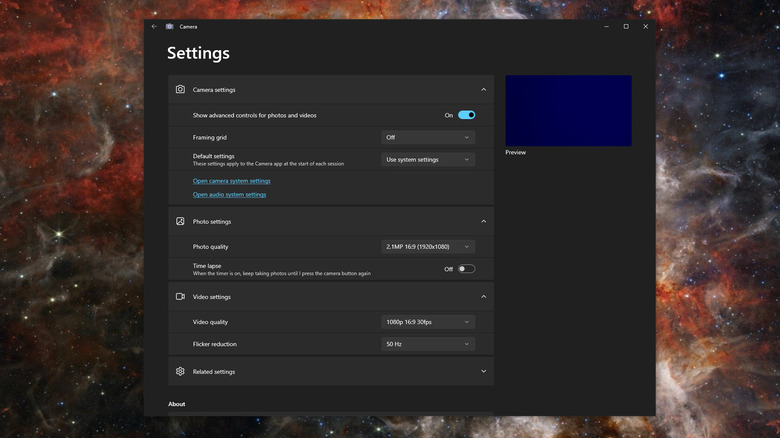Minimize the Camera window
The width and height of the screenshot is (780, 438).
(606, 26)
